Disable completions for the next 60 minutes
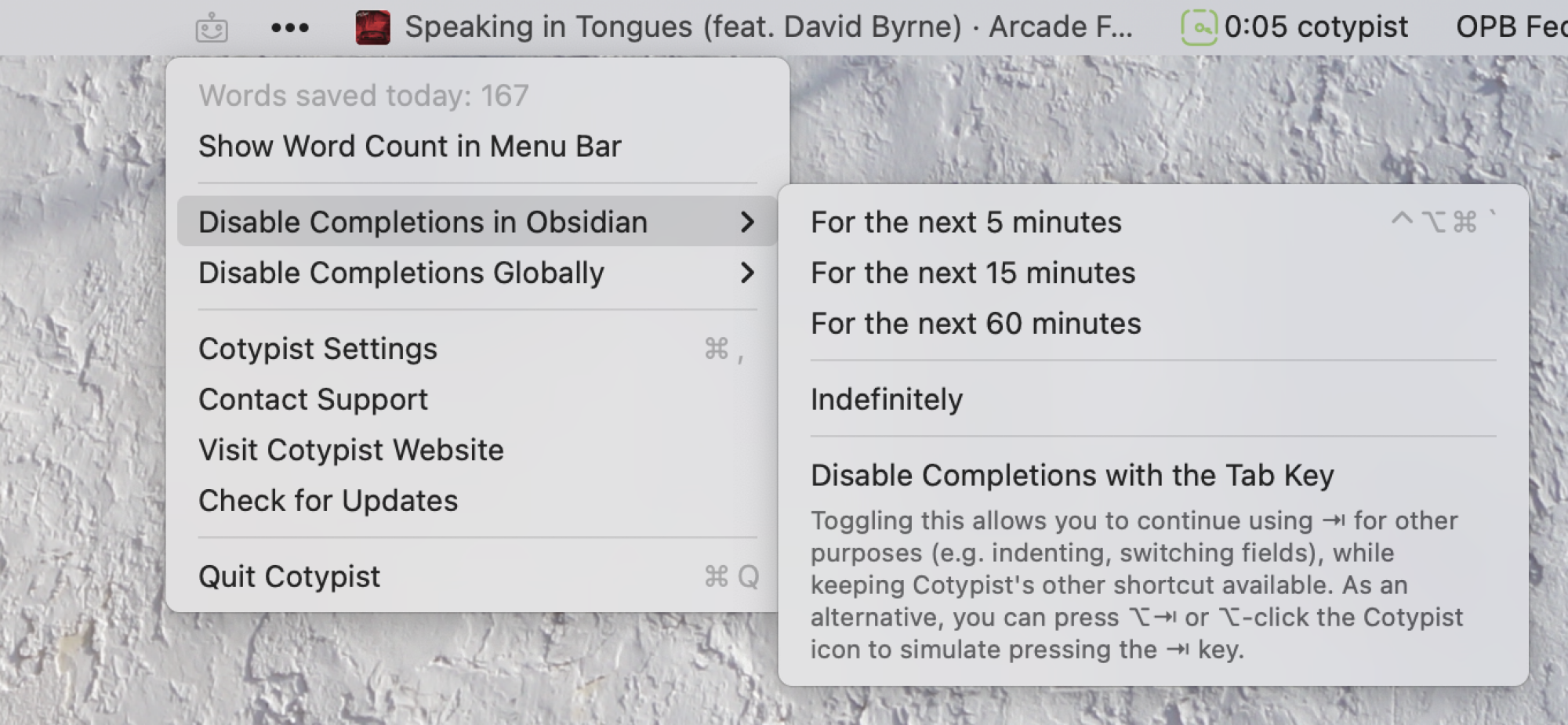 [1153, 324]
